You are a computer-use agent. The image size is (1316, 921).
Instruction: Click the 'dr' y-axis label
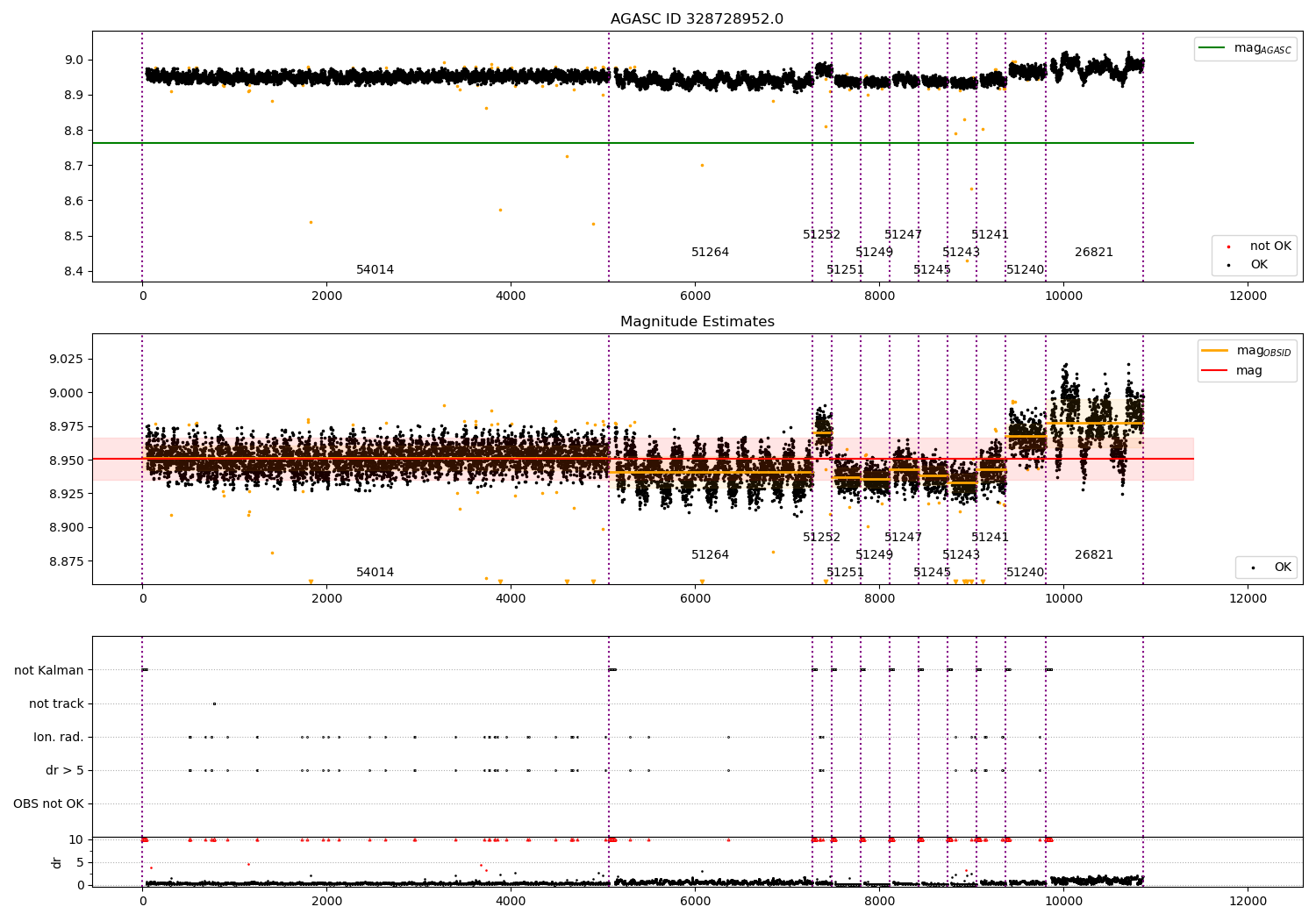point(57,862)
